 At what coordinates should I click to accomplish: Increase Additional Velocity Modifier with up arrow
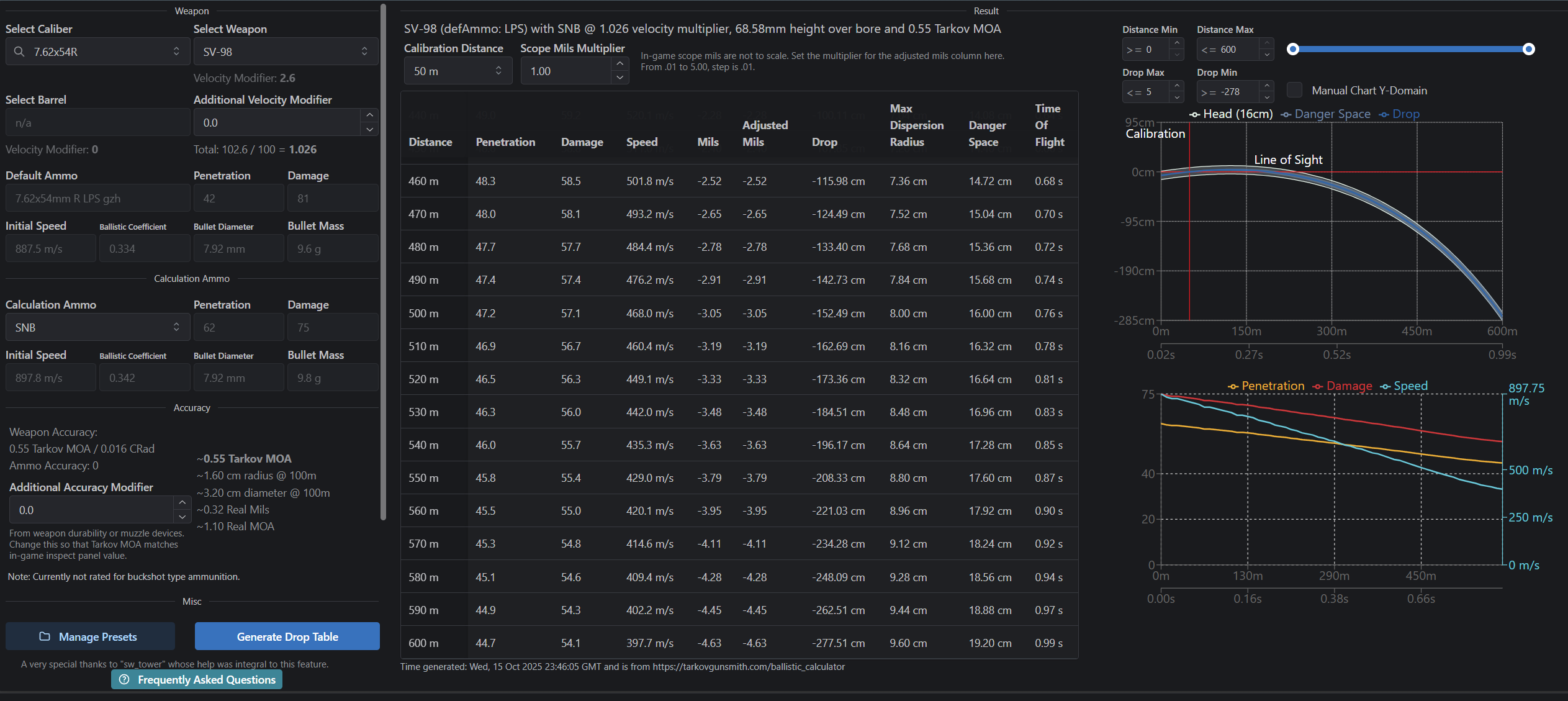point(369,115)
